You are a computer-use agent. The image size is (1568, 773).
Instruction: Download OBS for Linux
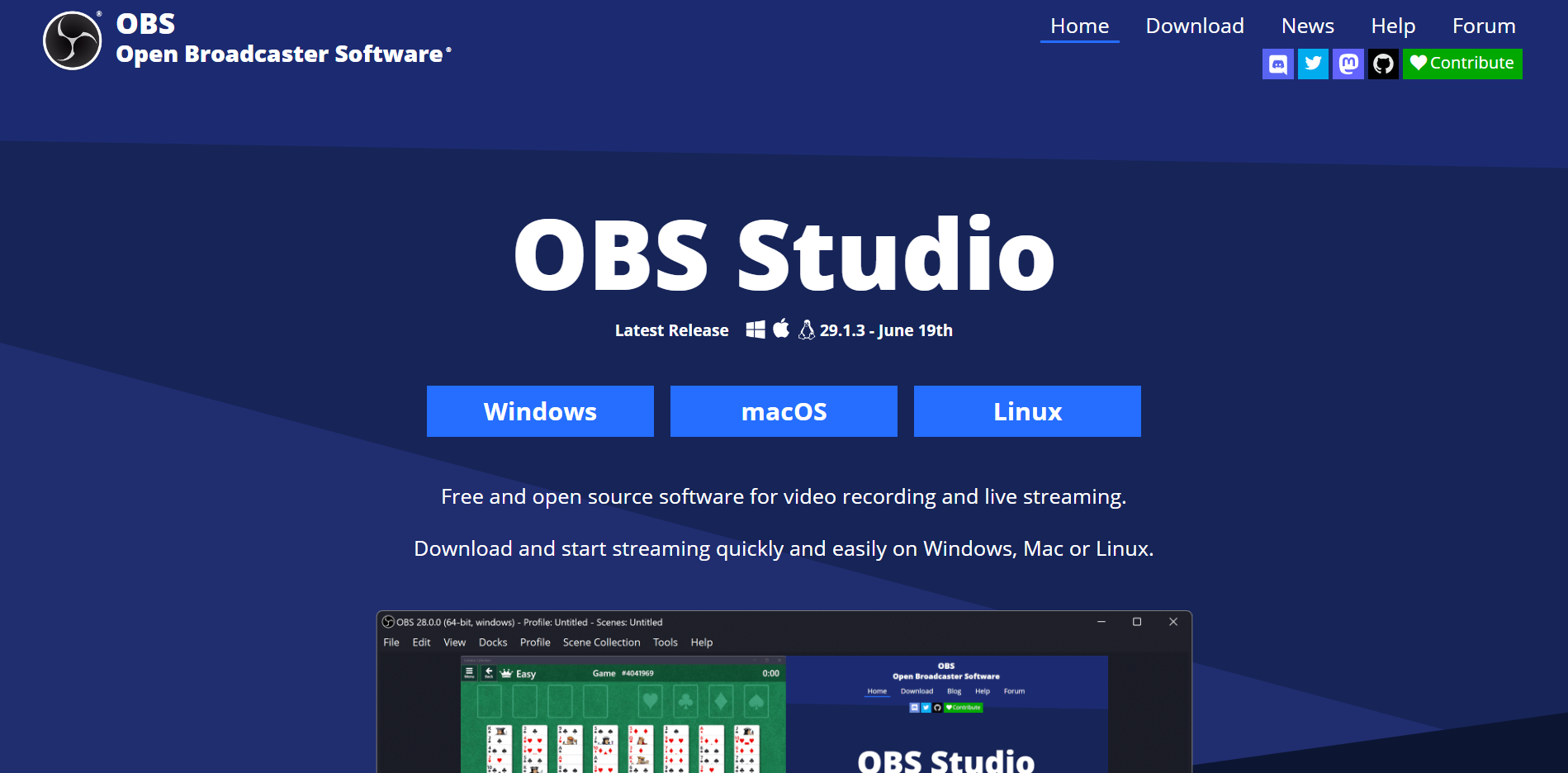pos(1027,411)
